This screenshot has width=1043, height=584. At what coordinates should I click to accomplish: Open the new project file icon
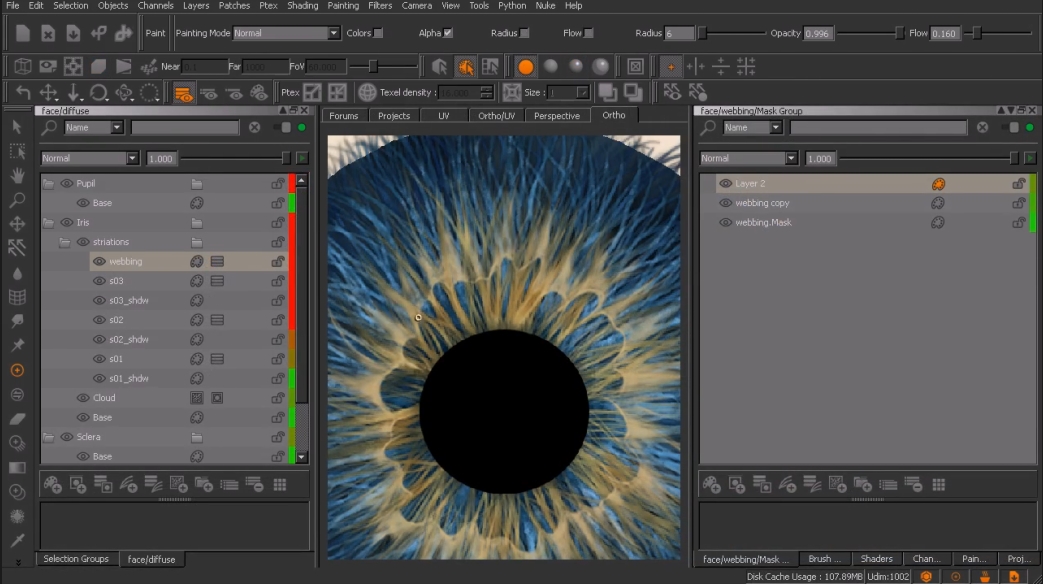point(23,33)
